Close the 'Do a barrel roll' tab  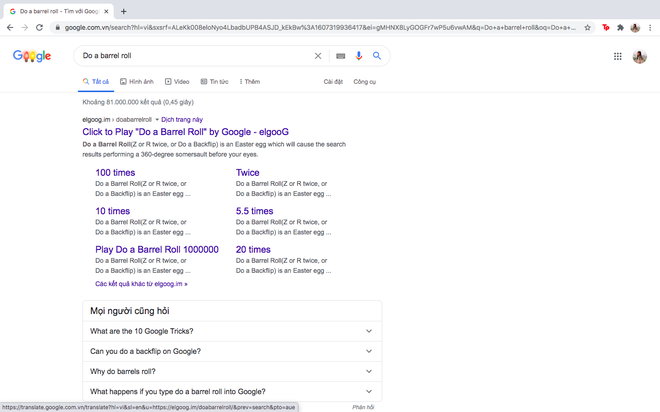tap(106, 11)
